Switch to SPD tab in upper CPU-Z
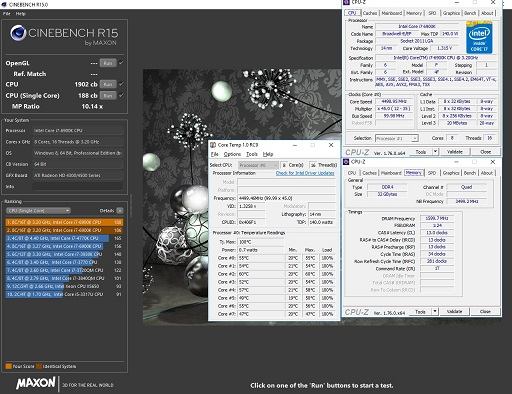The image size is (512, 394). click(x=432, y=13)
